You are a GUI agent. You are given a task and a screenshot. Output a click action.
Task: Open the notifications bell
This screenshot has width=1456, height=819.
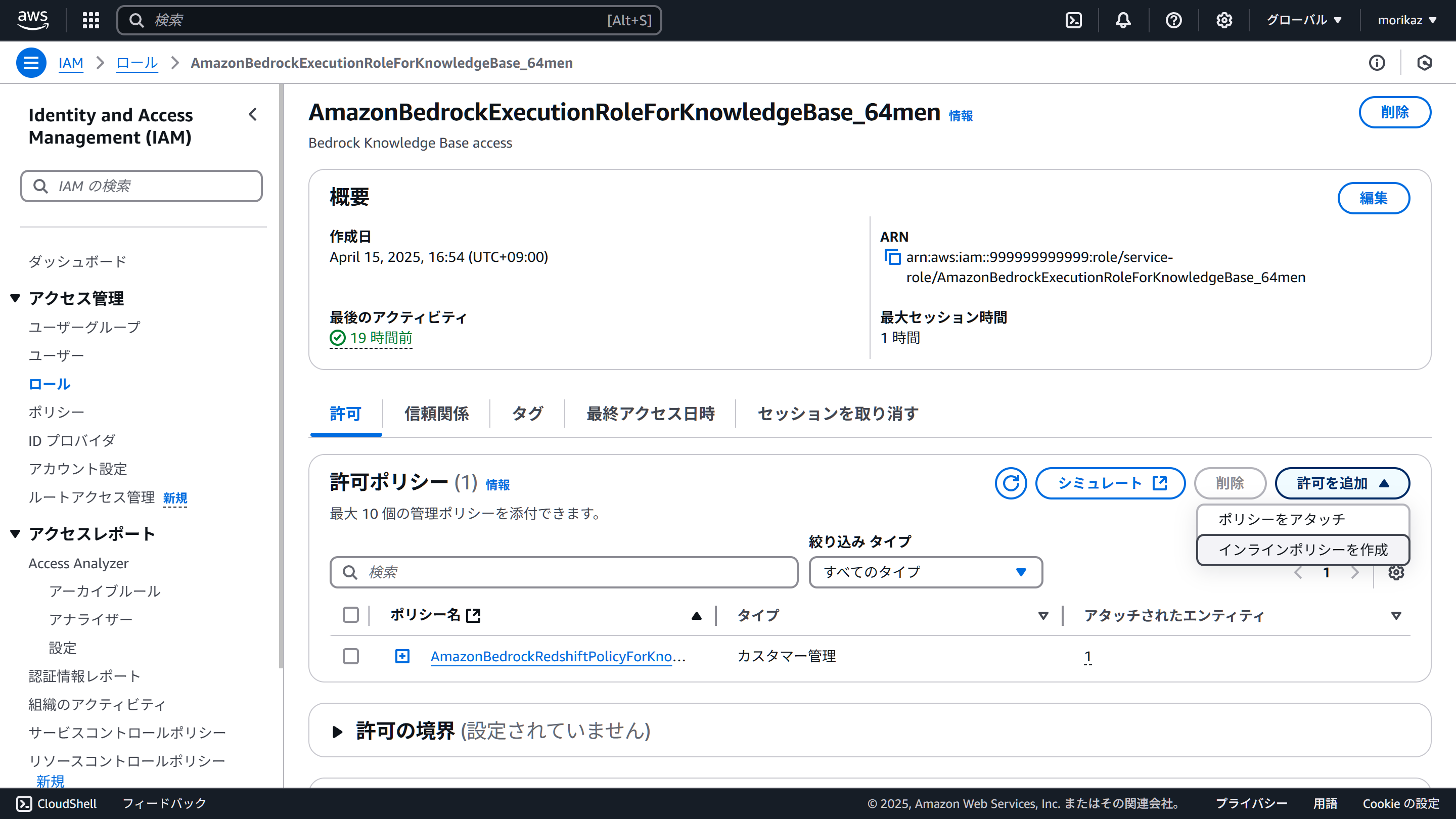tap(1123, 20)
